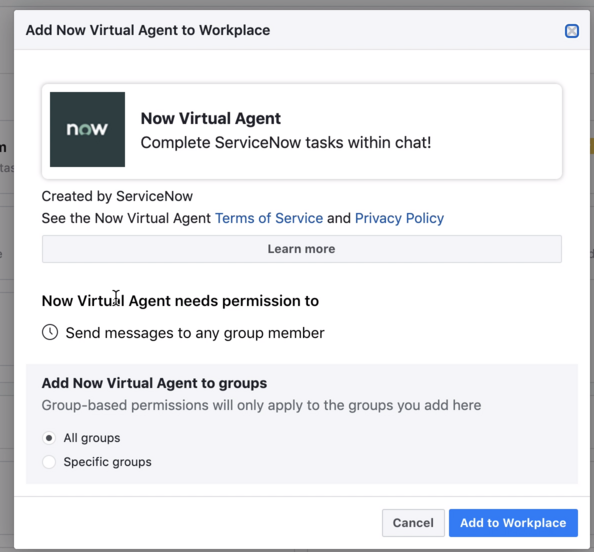594x552 pixels.
Task: Select the Specific groups radio button
Action: coord(49,462)
